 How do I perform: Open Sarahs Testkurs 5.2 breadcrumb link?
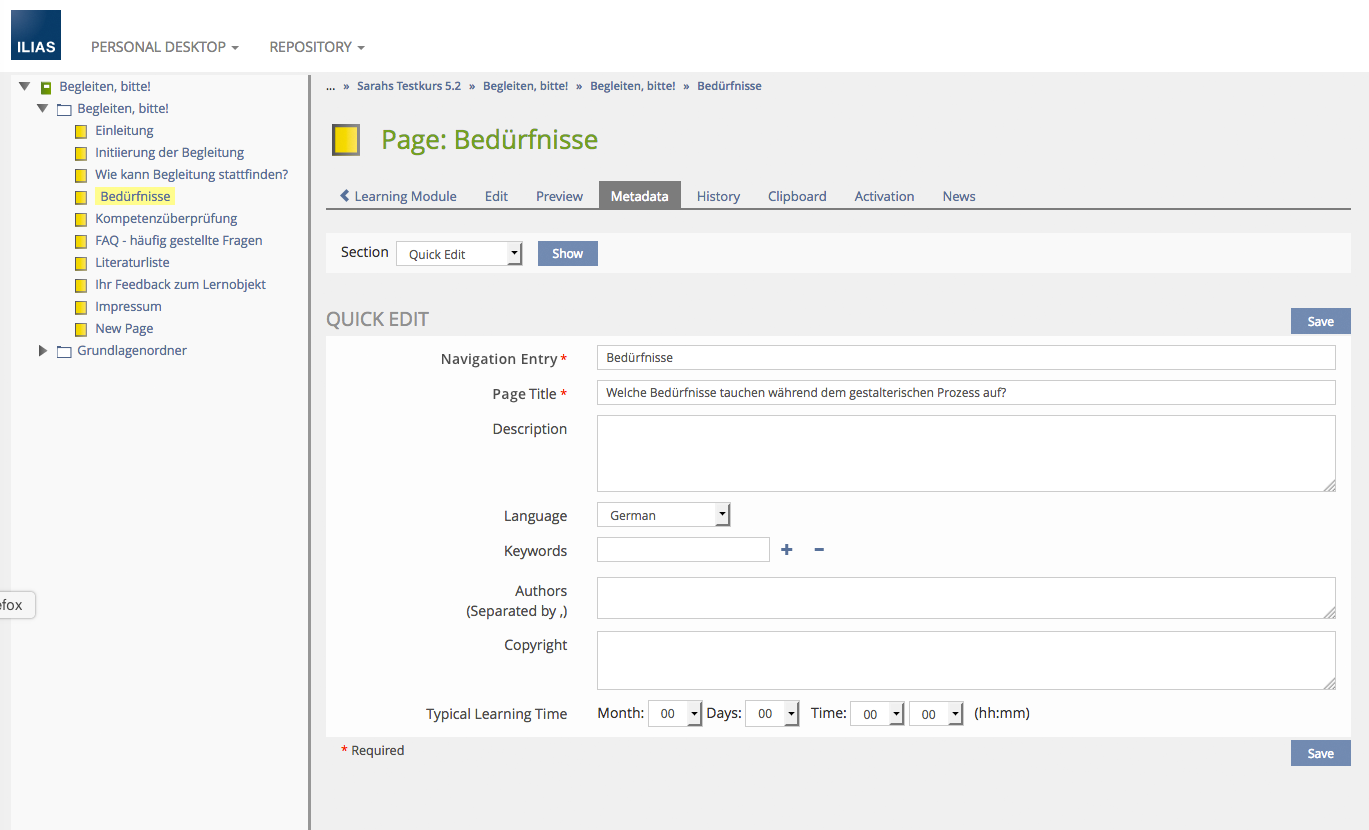coord(409,86)
